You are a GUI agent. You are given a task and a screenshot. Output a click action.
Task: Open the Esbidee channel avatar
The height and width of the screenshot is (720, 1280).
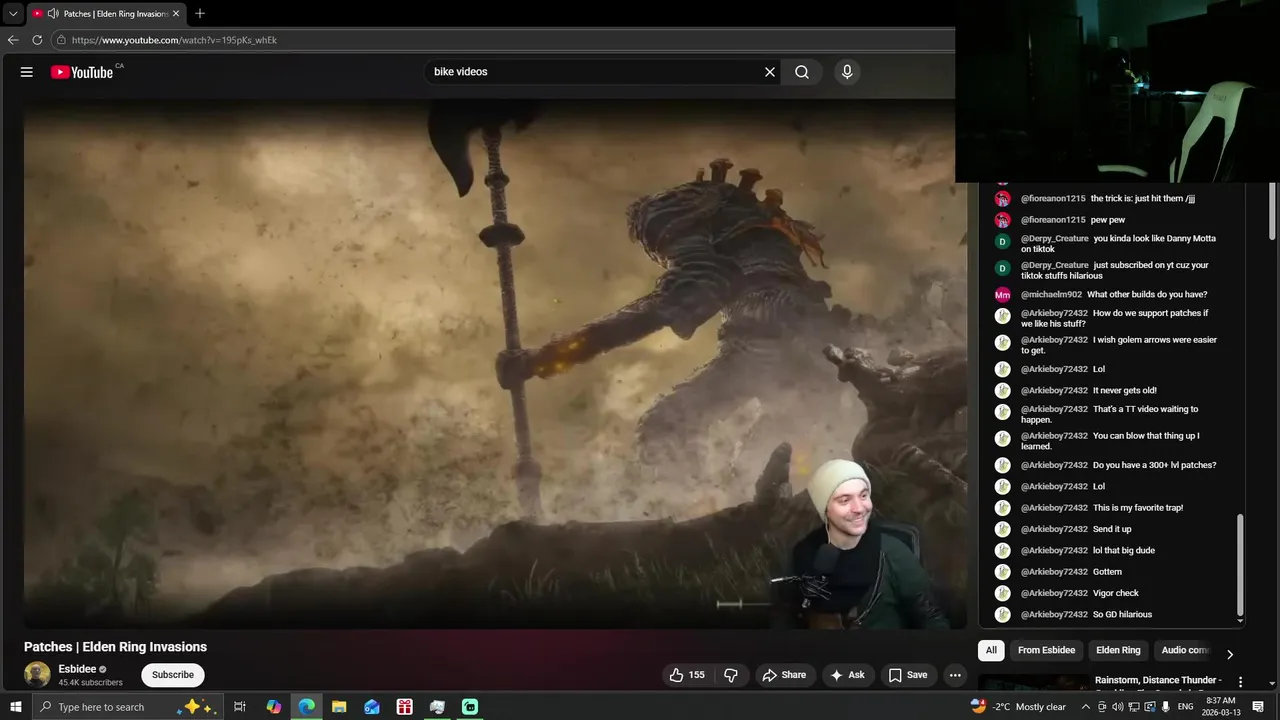pyautogui.click(x=37, y=674)
